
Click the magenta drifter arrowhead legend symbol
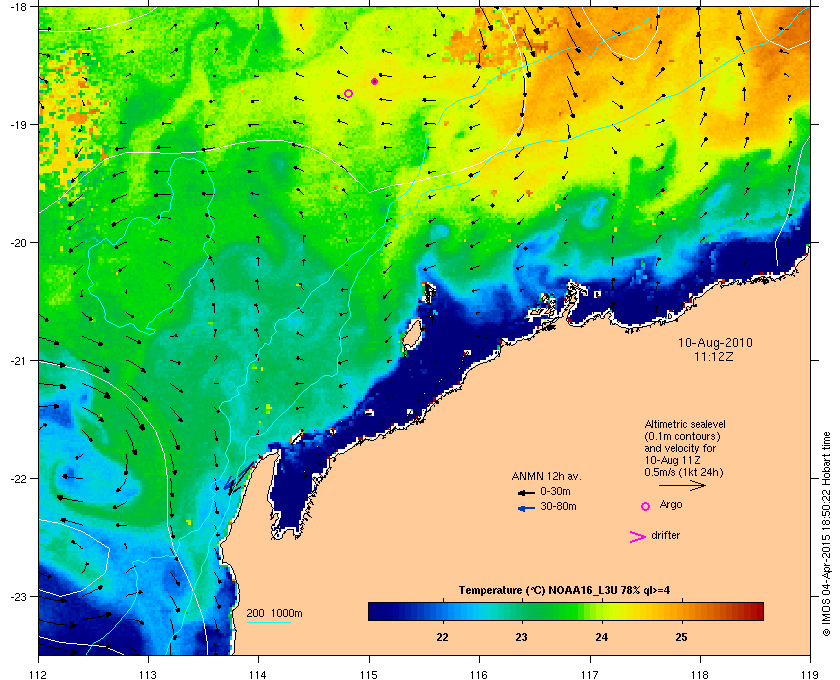pos(638,537)
